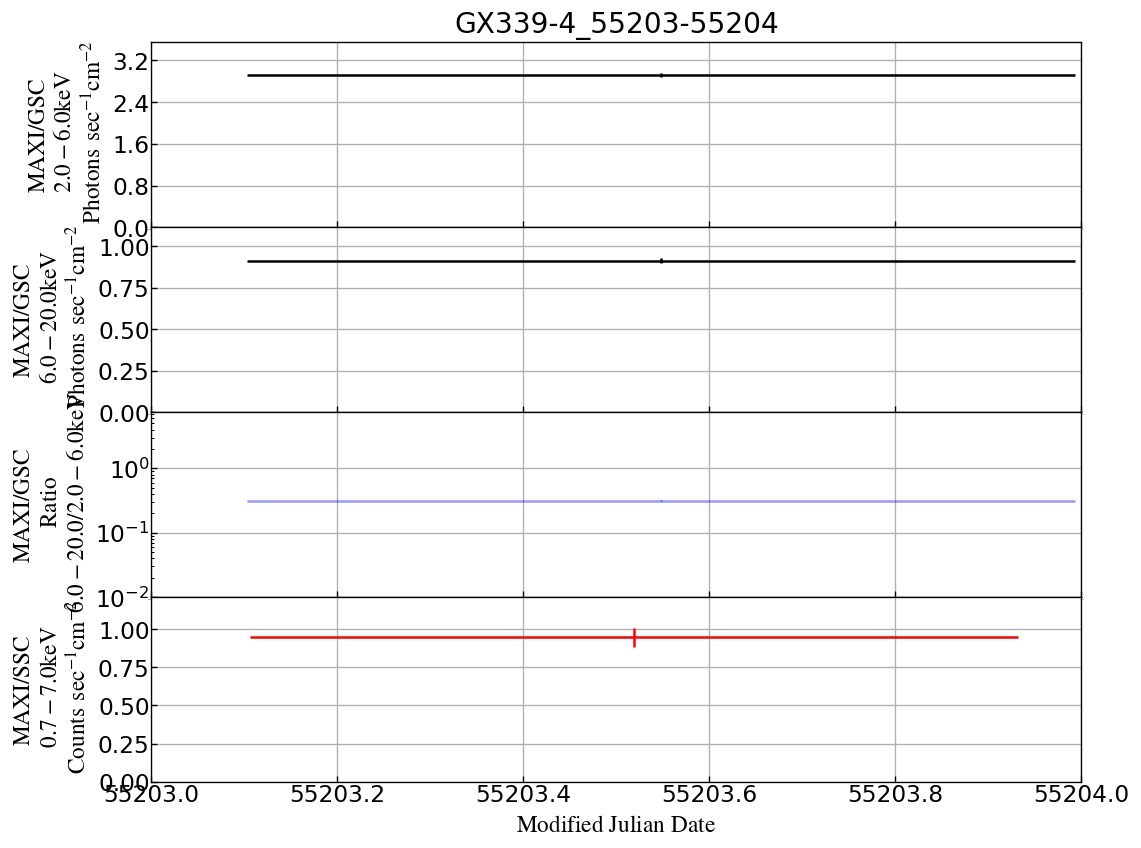The height and width of the screenshot is (848, 1141).
Task: Click the 3.2 tick in top panel
Action: point(130,61)
